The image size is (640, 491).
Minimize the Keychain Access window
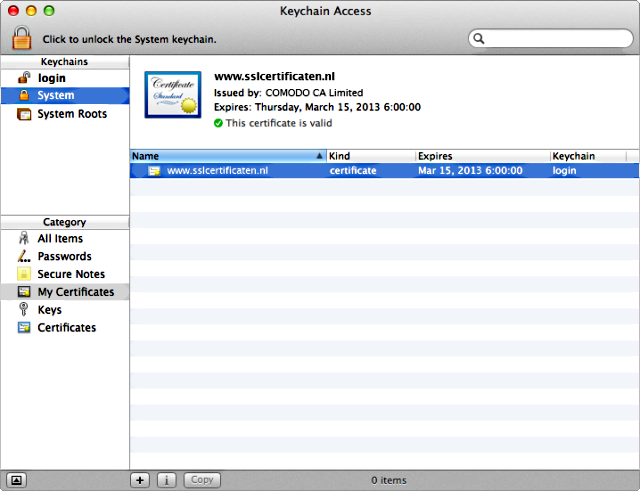coord(31,11)
